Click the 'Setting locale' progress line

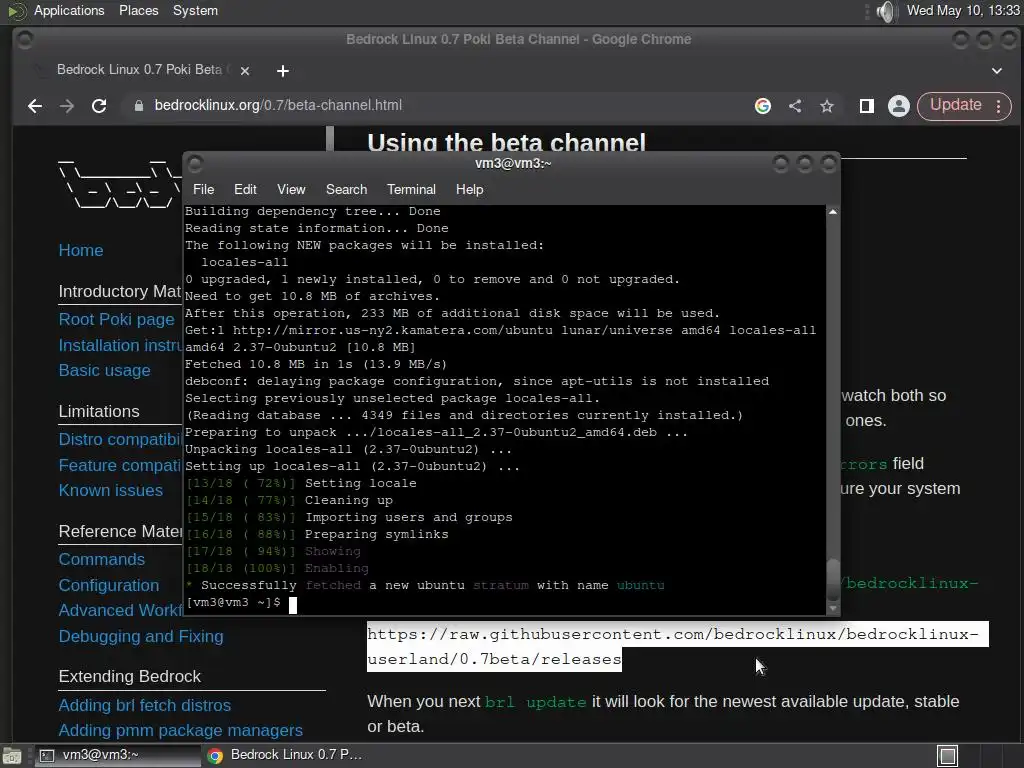click(x=301, y=483)
